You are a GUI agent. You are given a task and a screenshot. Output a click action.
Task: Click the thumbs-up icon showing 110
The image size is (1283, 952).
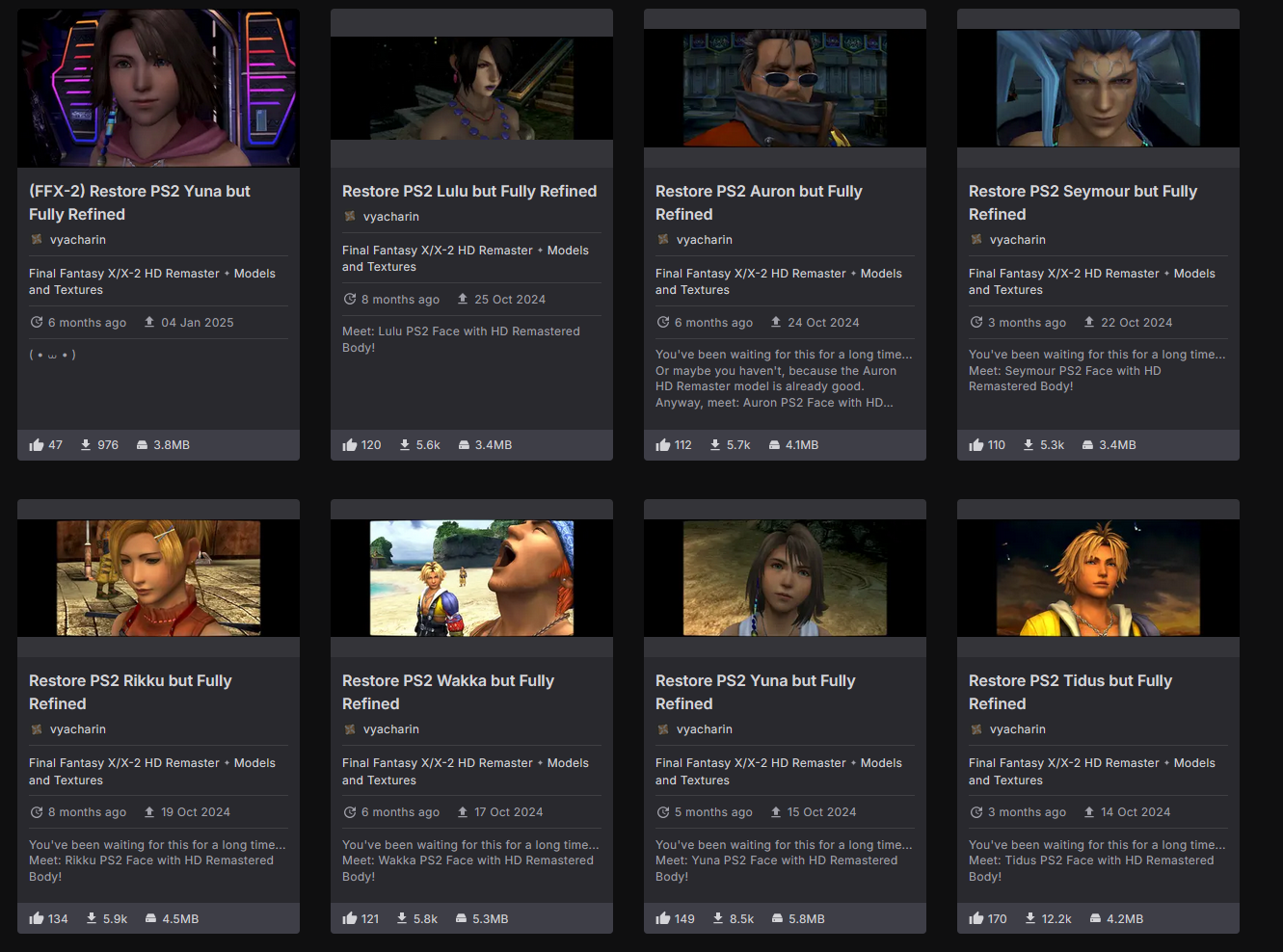976,445
